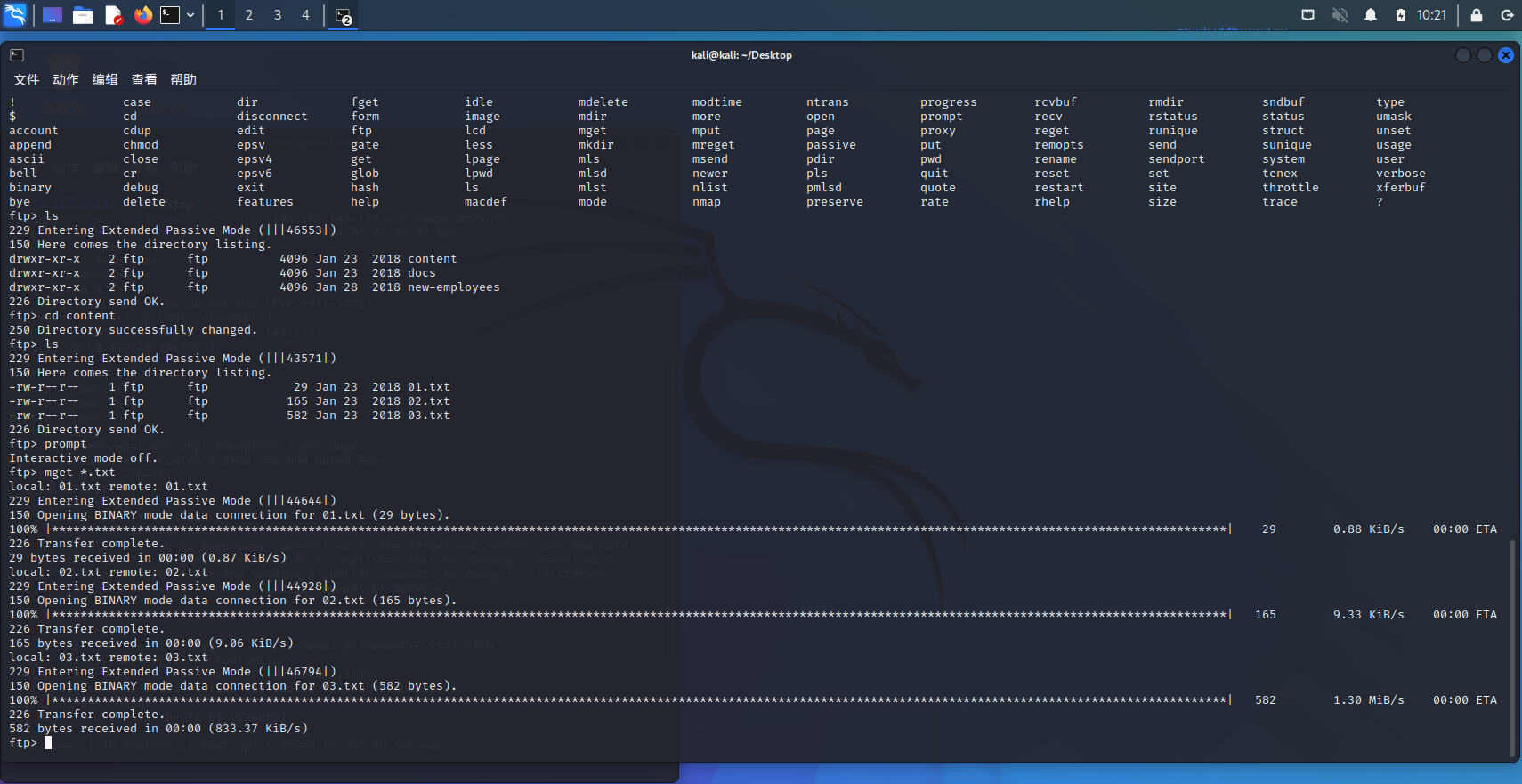Click the 'sendport' command in help list

click(x=1177, y=159)
